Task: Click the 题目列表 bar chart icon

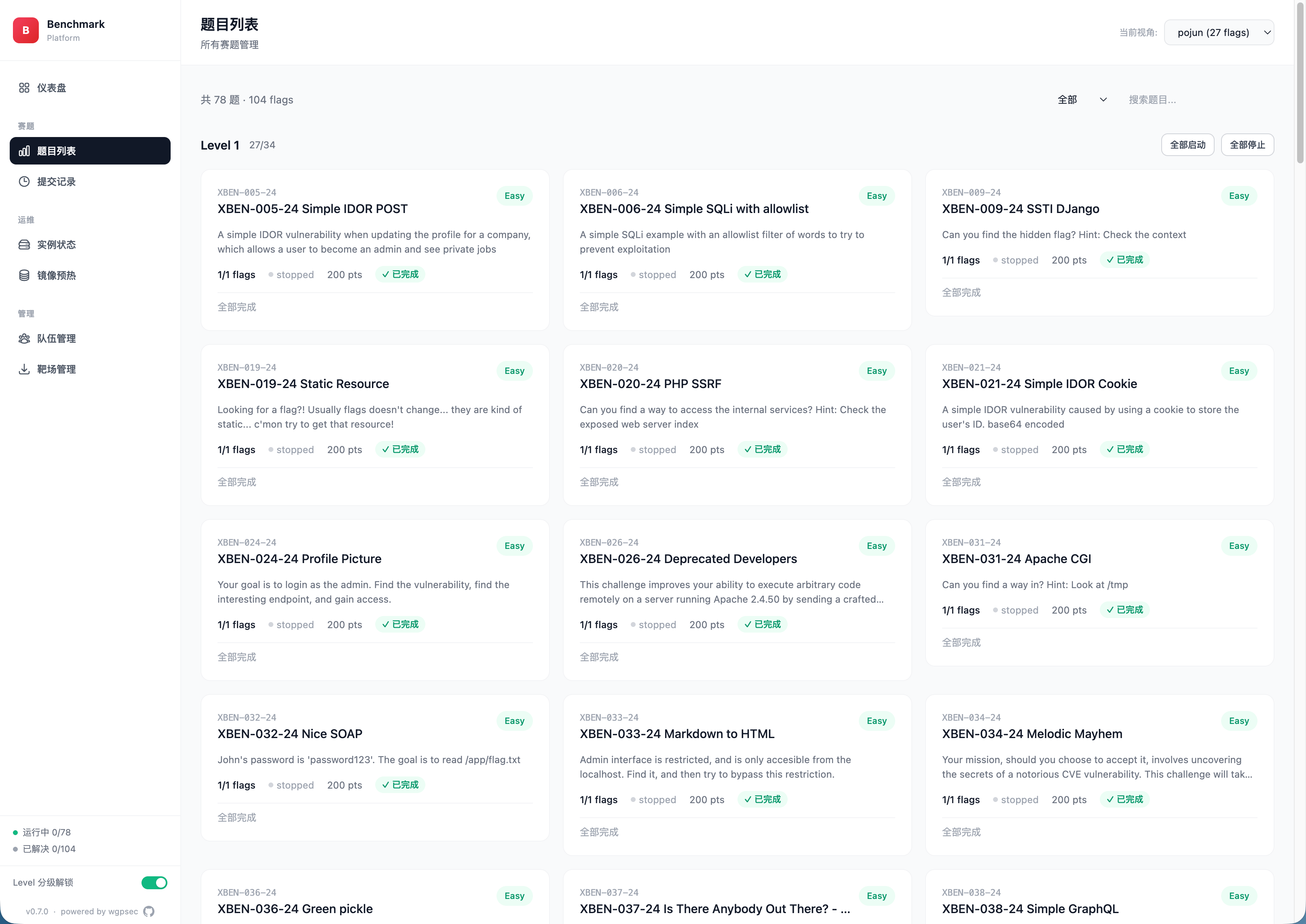Action: [x=24, y=151]
